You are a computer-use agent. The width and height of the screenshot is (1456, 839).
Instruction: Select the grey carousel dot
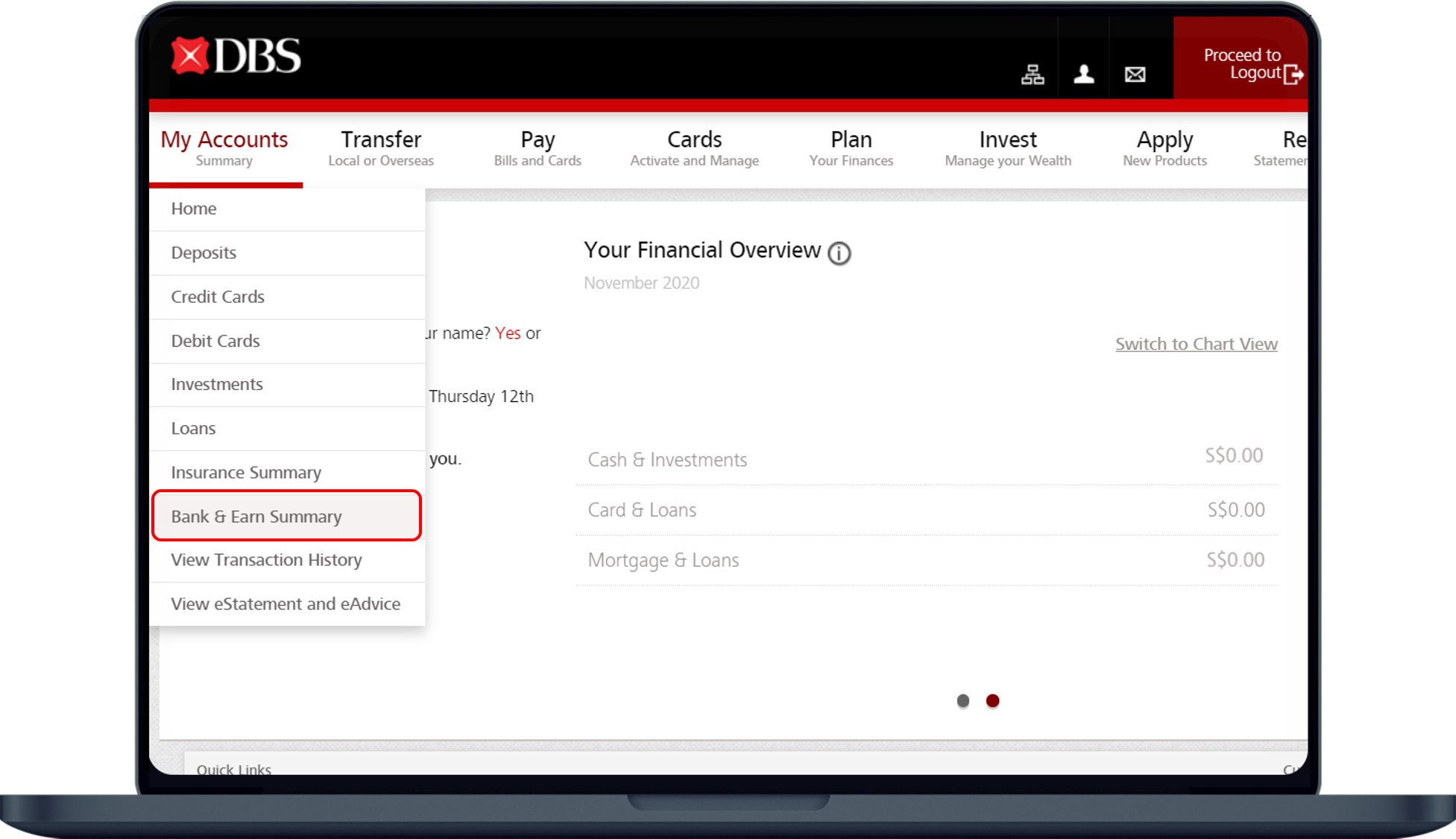pos(962,700)
